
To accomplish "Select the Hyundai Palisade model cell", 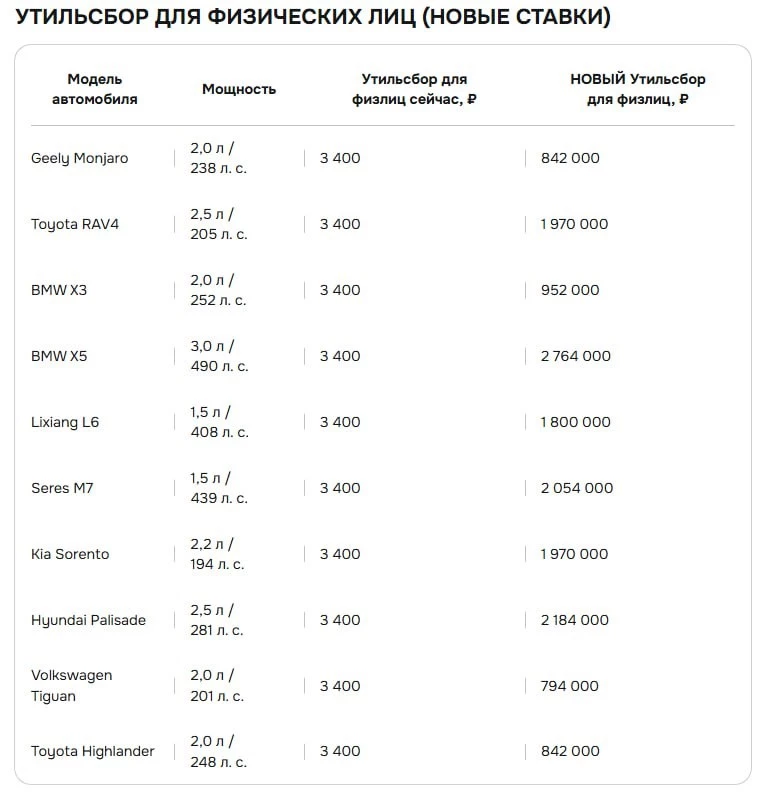I will [88, 620].
